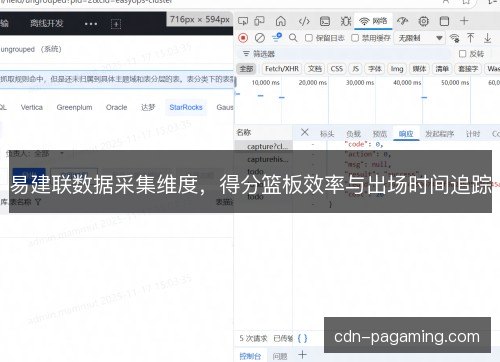The width and height of the screenshot is (500, 362).
Task: Stop recording network log red button
Action: (243, 38)
